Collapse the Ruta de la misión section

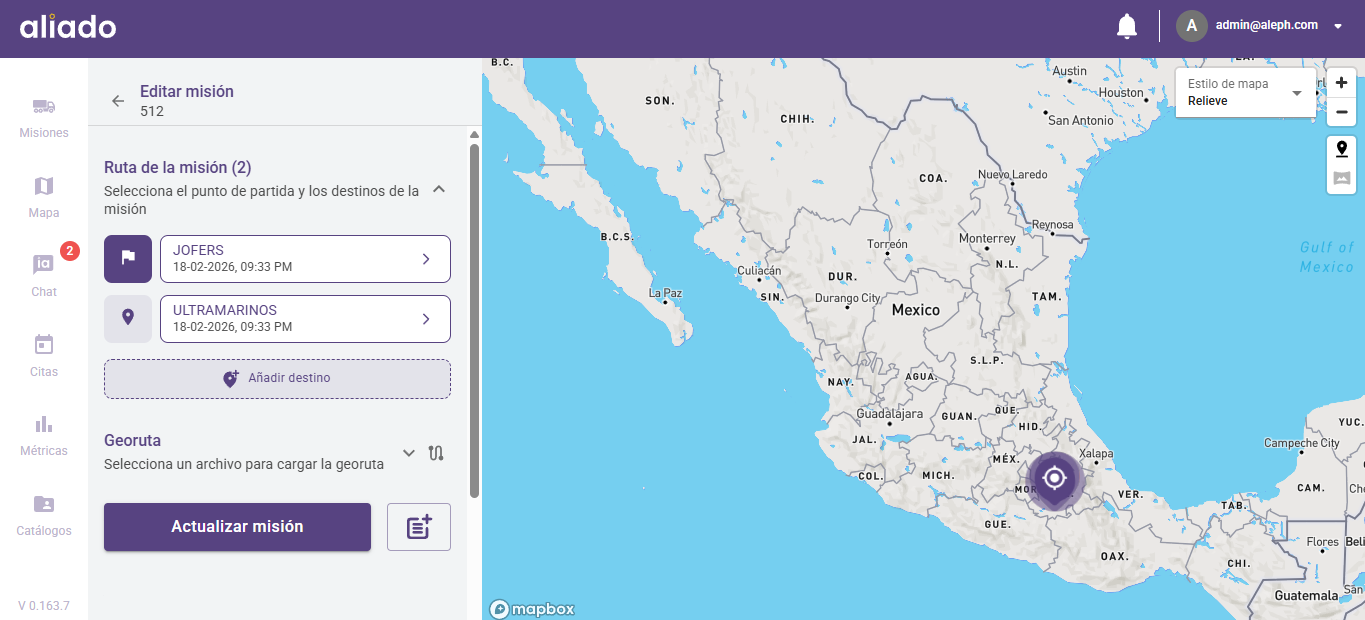(x=438, y=189)
